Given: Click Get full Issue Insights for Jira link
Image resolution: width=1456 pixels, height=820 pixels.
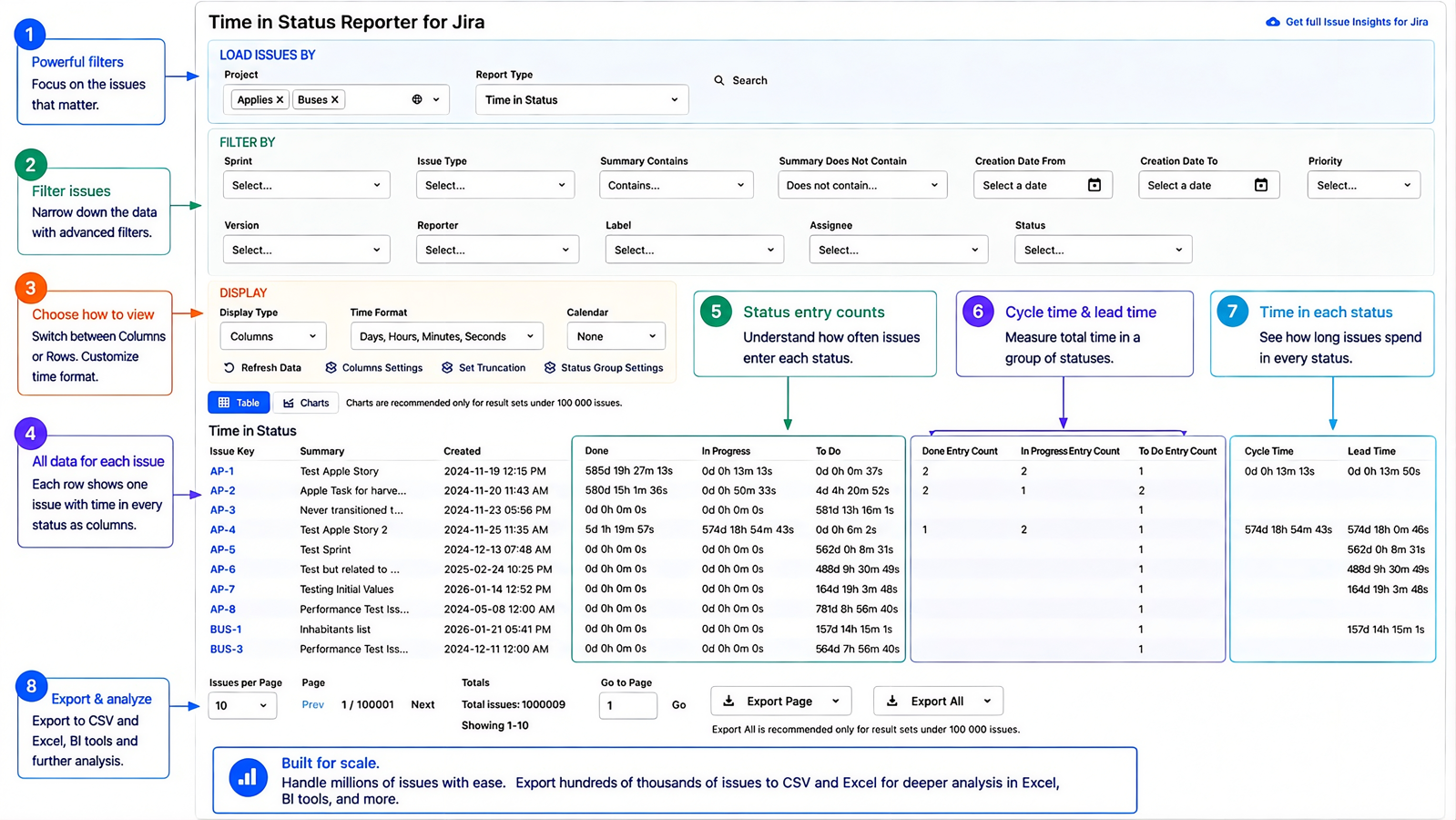Looking at the screenshot, I should 1356,22.
